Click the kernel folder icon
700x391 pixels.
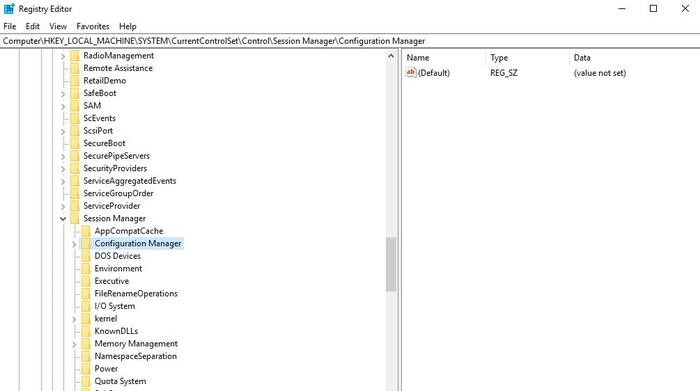click(x=86, y=318)
